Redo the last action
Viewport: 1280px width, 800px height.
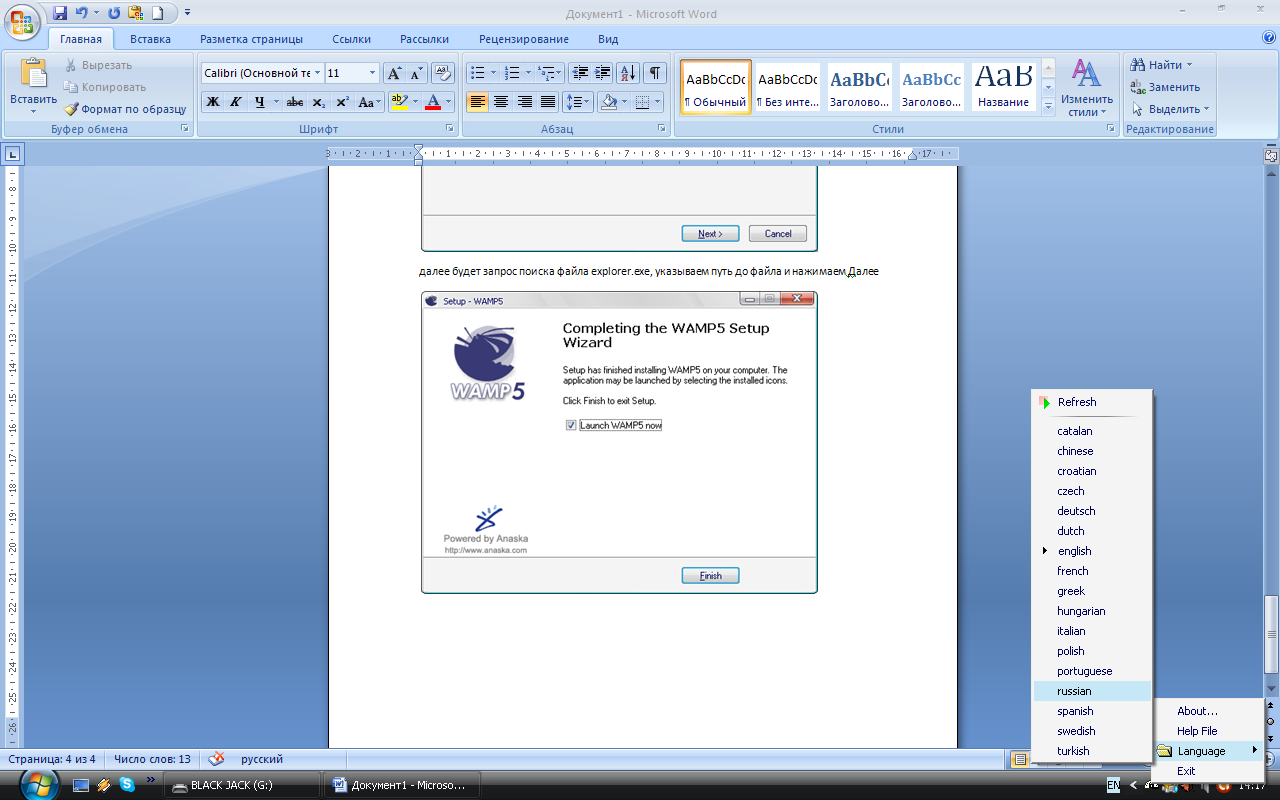click(113, 13)
